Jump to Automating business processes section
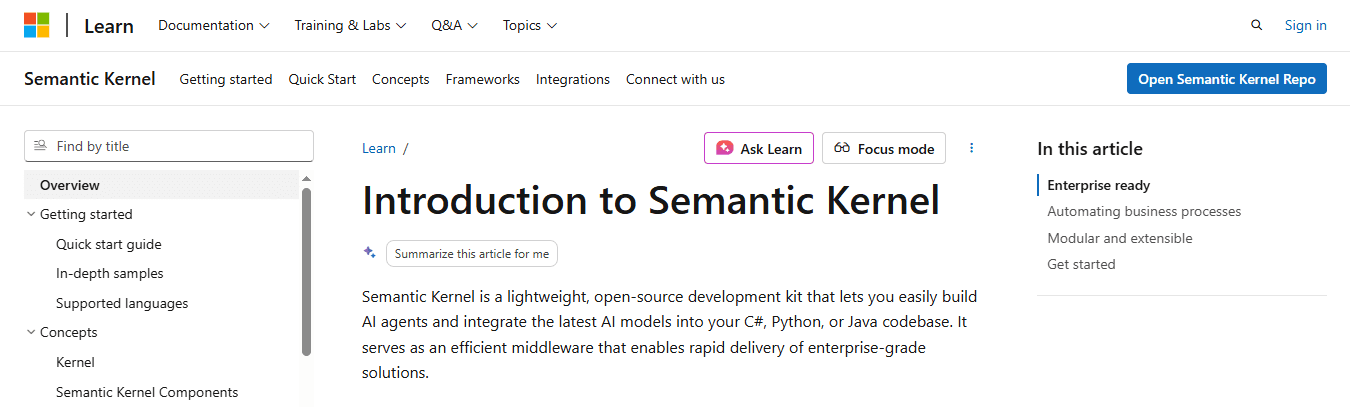1350x407 pixels. [1144, 211]
